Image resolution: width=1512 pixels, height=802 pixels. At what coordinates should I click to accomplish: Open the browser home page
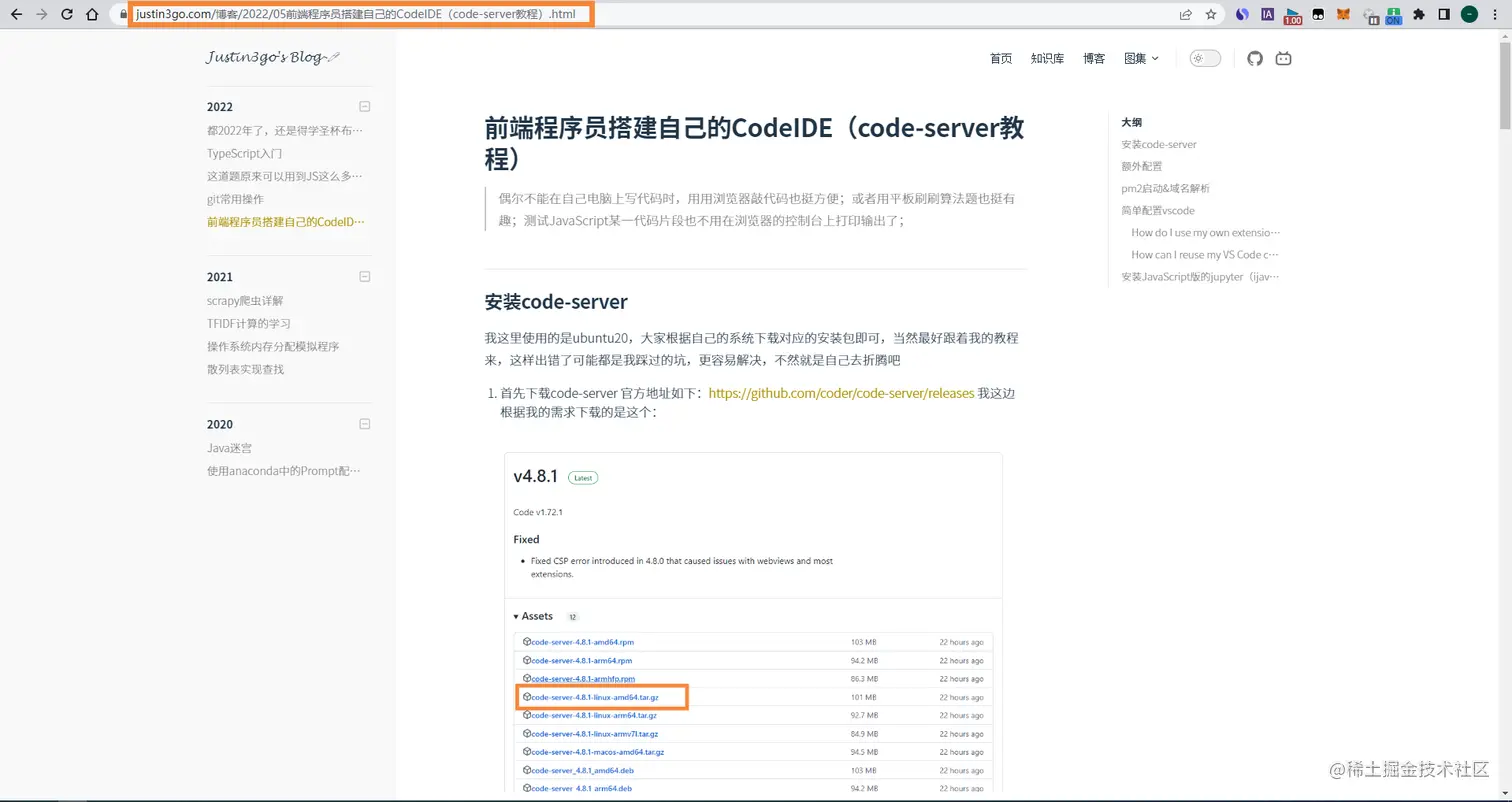(x=92, y=14)
